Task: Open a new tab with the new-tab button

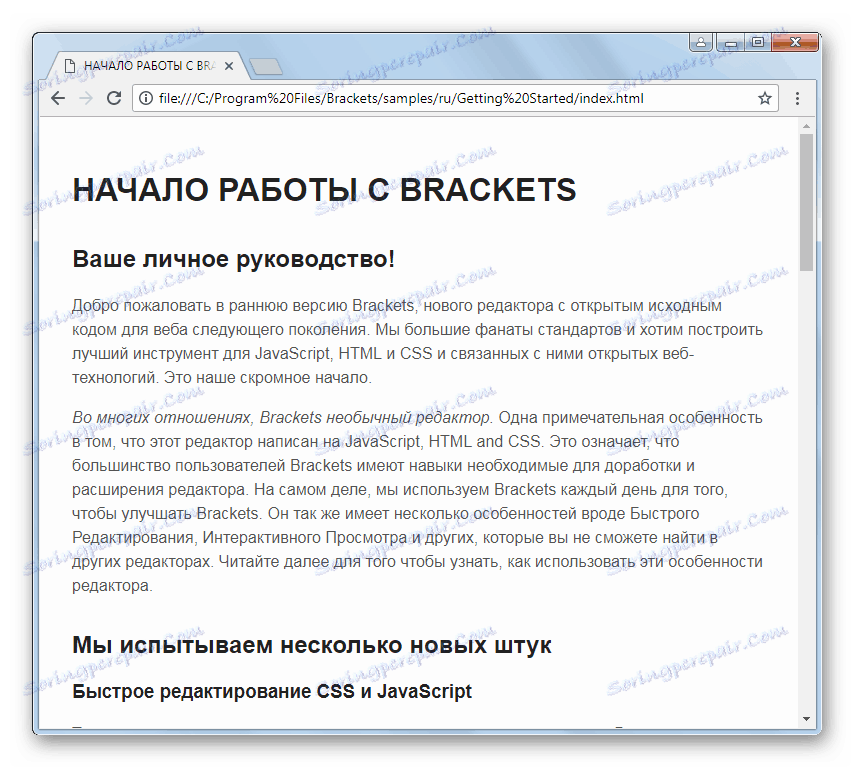Action: [265, 65]
